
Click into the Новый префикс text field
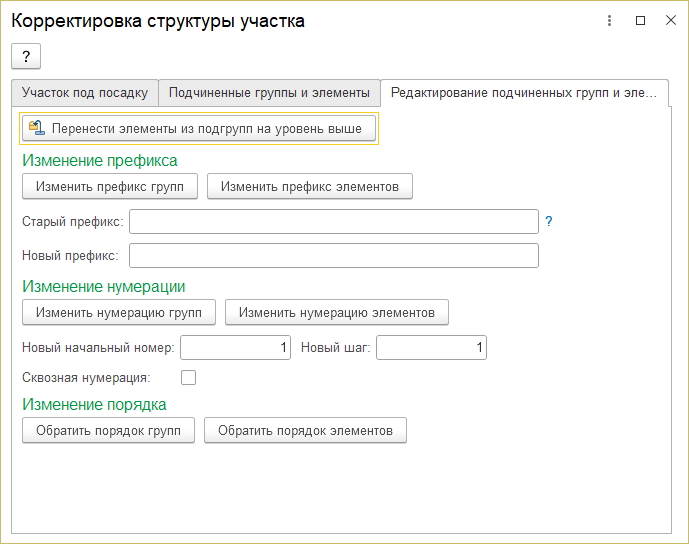tap(334, 256)
